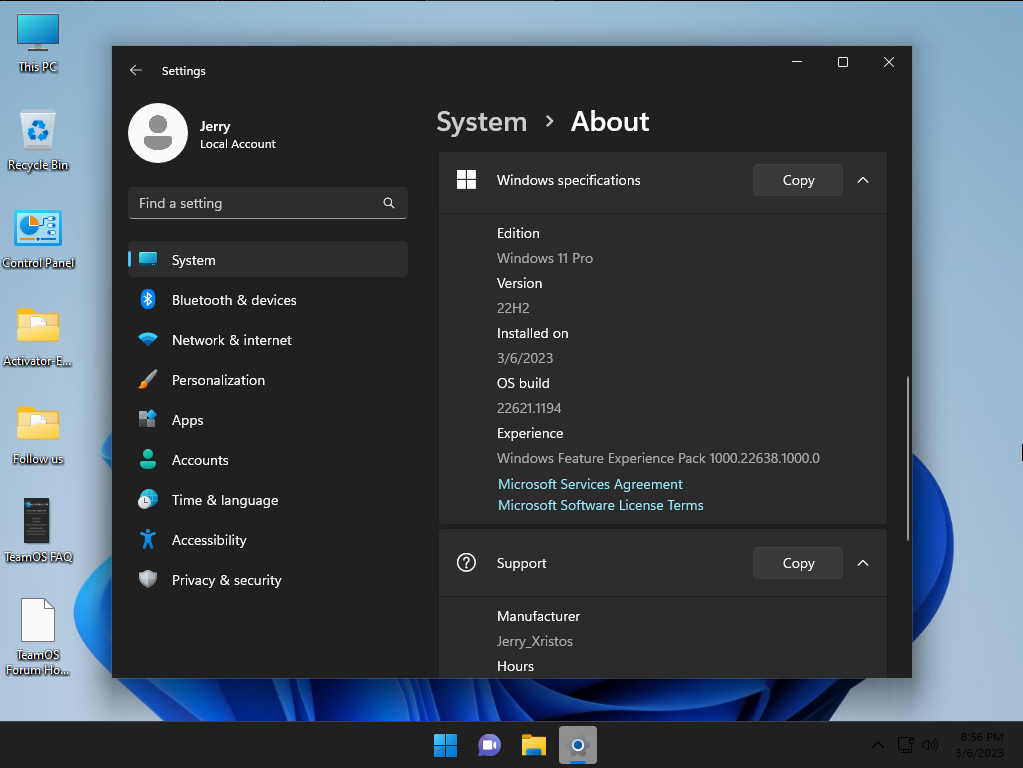Click the System breadcrumb link
This screenshot has height=768, width=1023.
click(x=481, y=122)
